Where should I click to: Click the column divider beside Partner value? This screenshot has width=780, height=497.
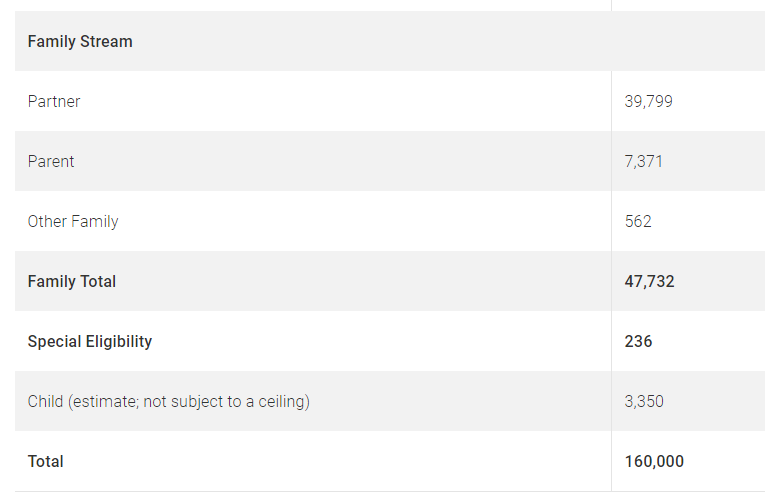point(611,102)
